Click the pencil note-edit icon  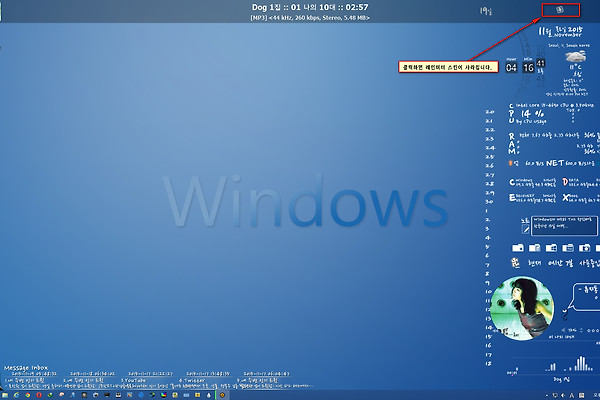tap(526, 229)
